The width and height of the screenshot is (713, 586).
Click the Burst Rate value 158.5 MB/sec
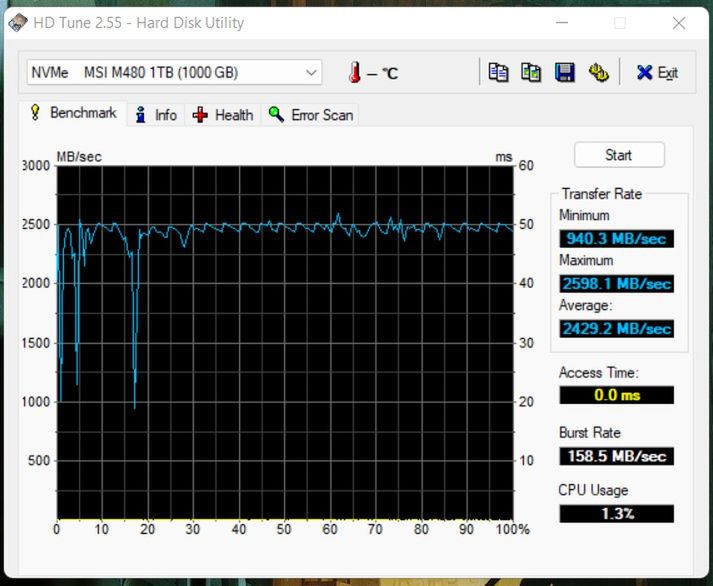tap(617, 456)
